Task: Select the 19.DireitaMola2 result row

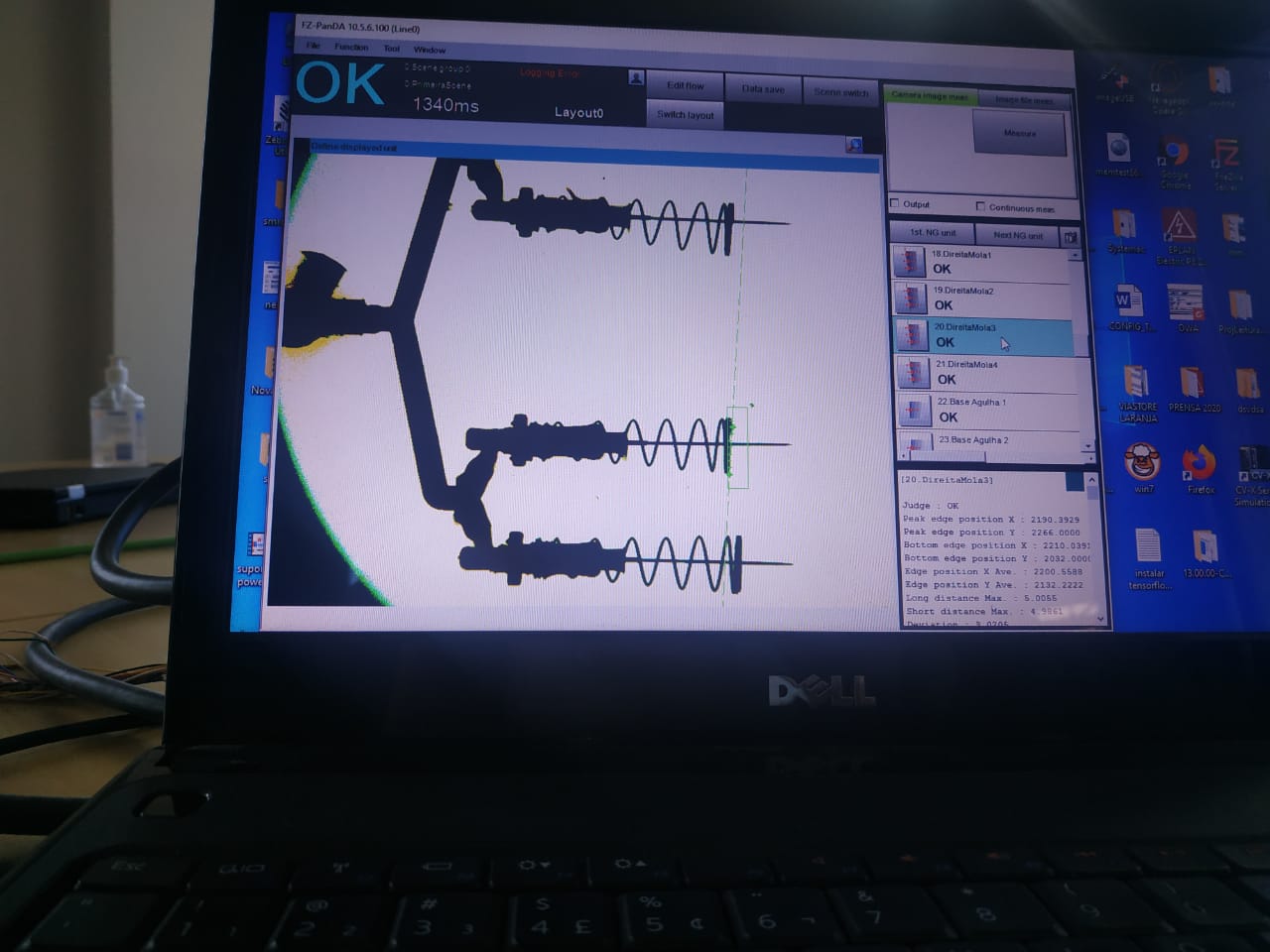Action: tap(984, 298)
